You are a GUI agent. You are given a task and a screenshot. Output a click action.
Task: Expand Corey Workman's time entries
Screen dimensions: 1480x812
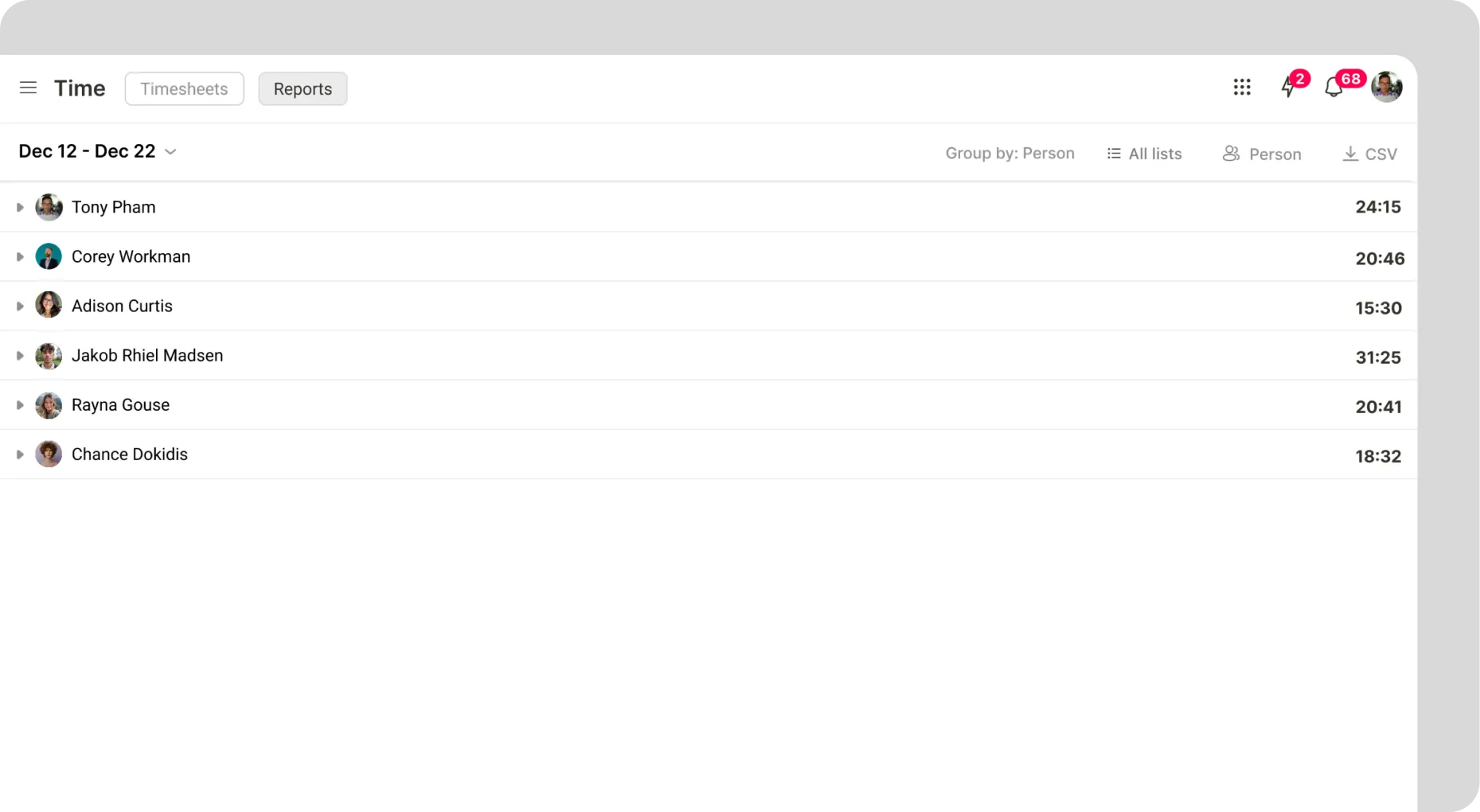point(20,256)
